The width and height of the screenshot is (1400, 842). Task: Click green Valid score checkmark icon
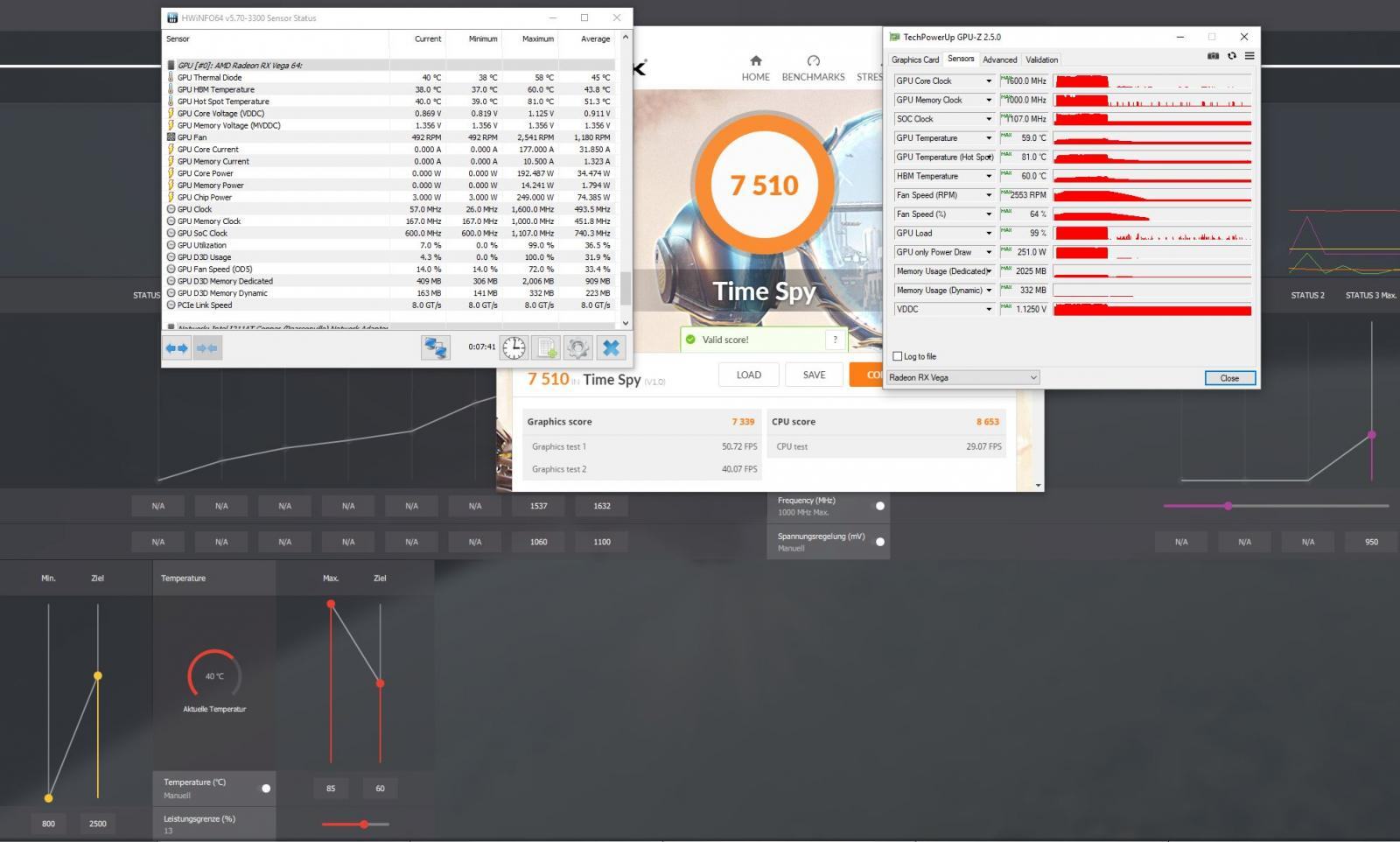(690, 340)
